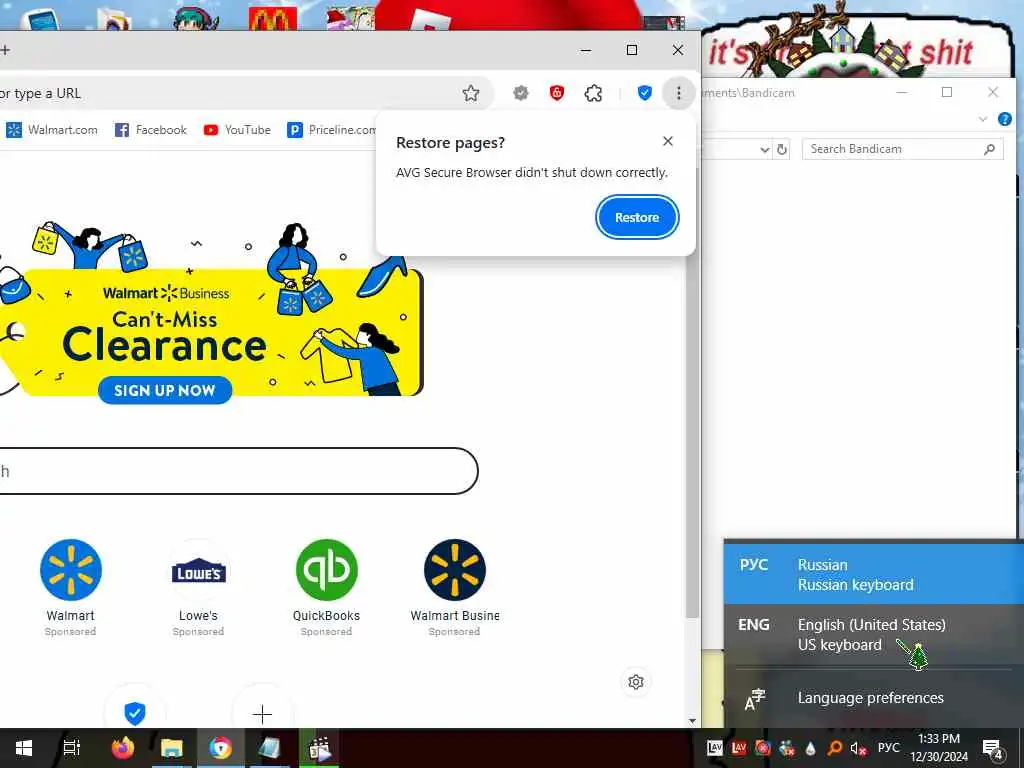Image resolution: width=1024 pixels, height=768 pixels.
Task: Open Explorer help question mark icon
Action: (x=1004, y=119)
